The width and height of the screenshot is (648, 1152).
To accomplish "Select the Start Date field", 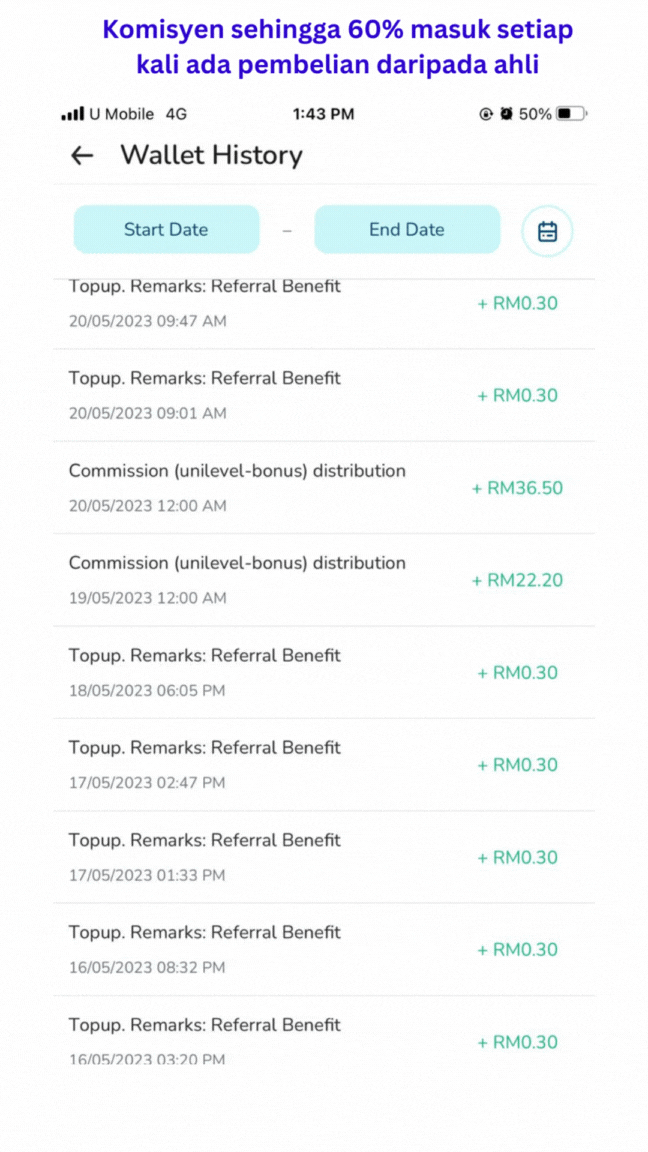I will click(x=166, y=230).
